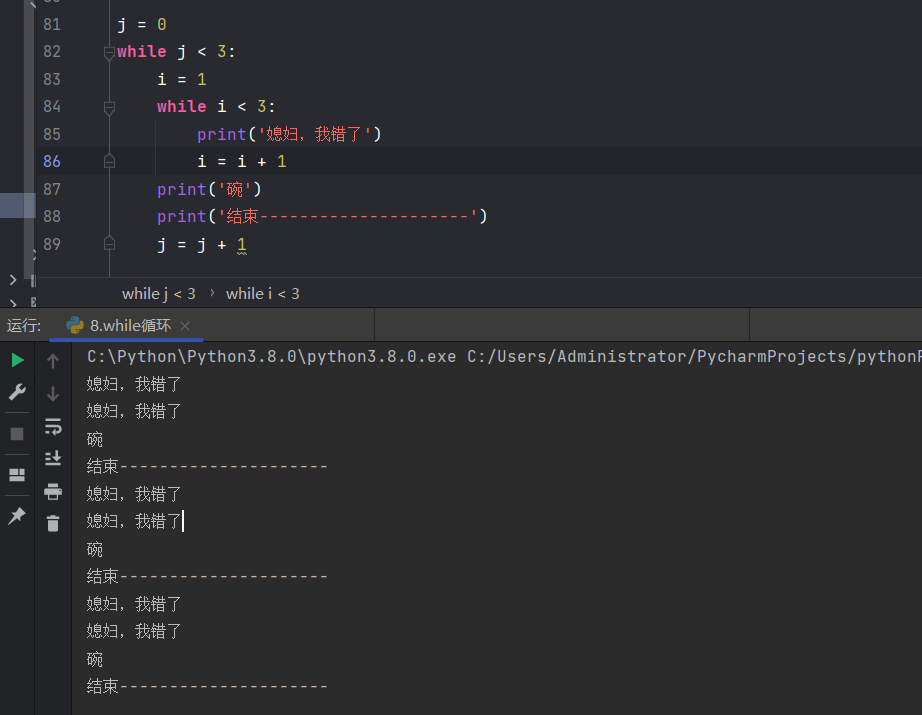Click line number 88 in gutter

[52, 216]
